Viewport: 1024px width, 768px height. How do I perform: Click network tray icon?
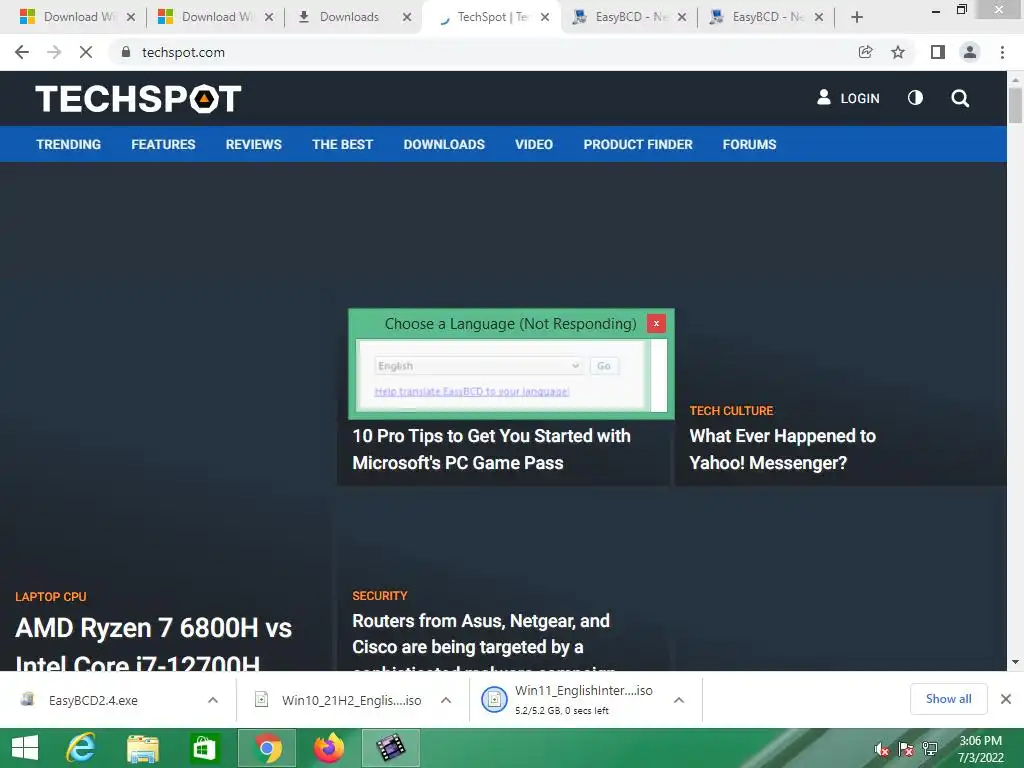point(930,750)
